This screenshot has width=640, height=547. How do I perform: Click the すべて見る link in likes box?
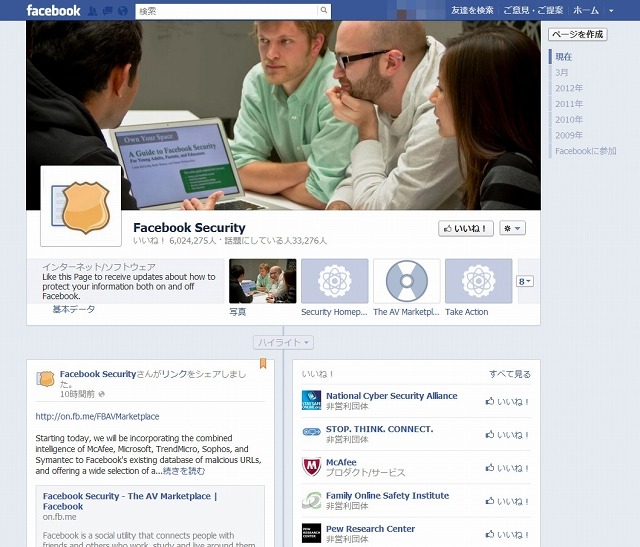click(x=510, y=374)
